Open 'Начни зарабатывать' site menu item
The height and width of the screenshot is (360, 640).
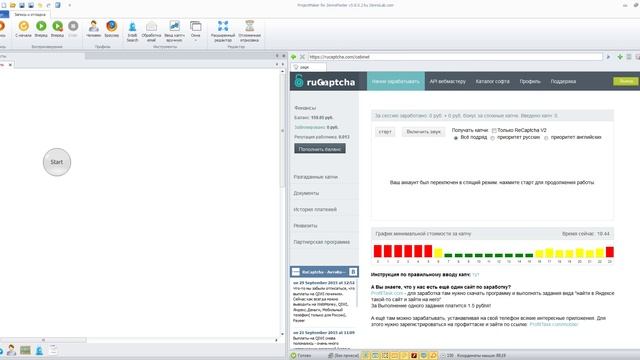point(396,81)
